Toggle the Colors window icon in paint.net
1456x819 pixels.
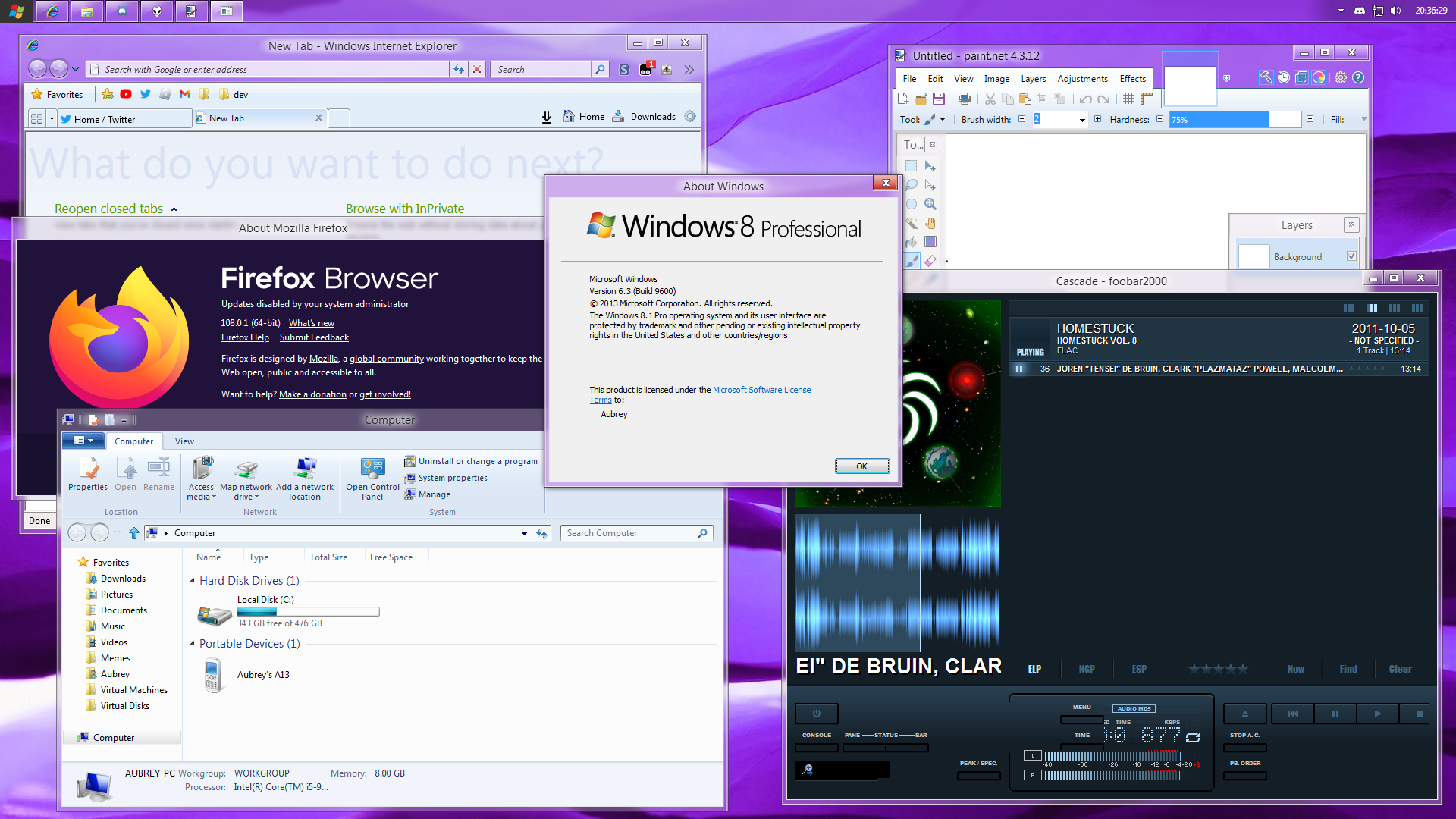(1319, 77)
